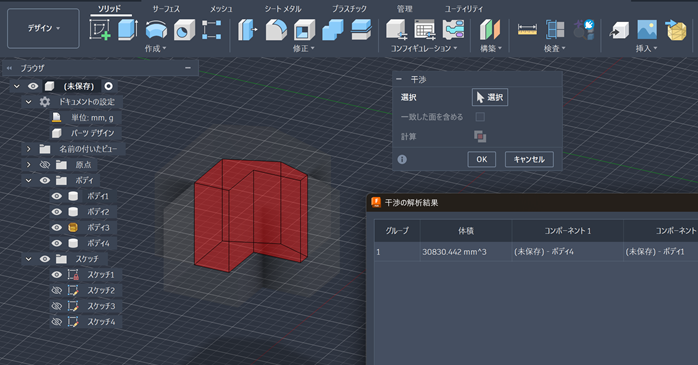This screenshot has width=698, height=365.
Task: Click the Document Settings gear icon
Action: point(45,102)
